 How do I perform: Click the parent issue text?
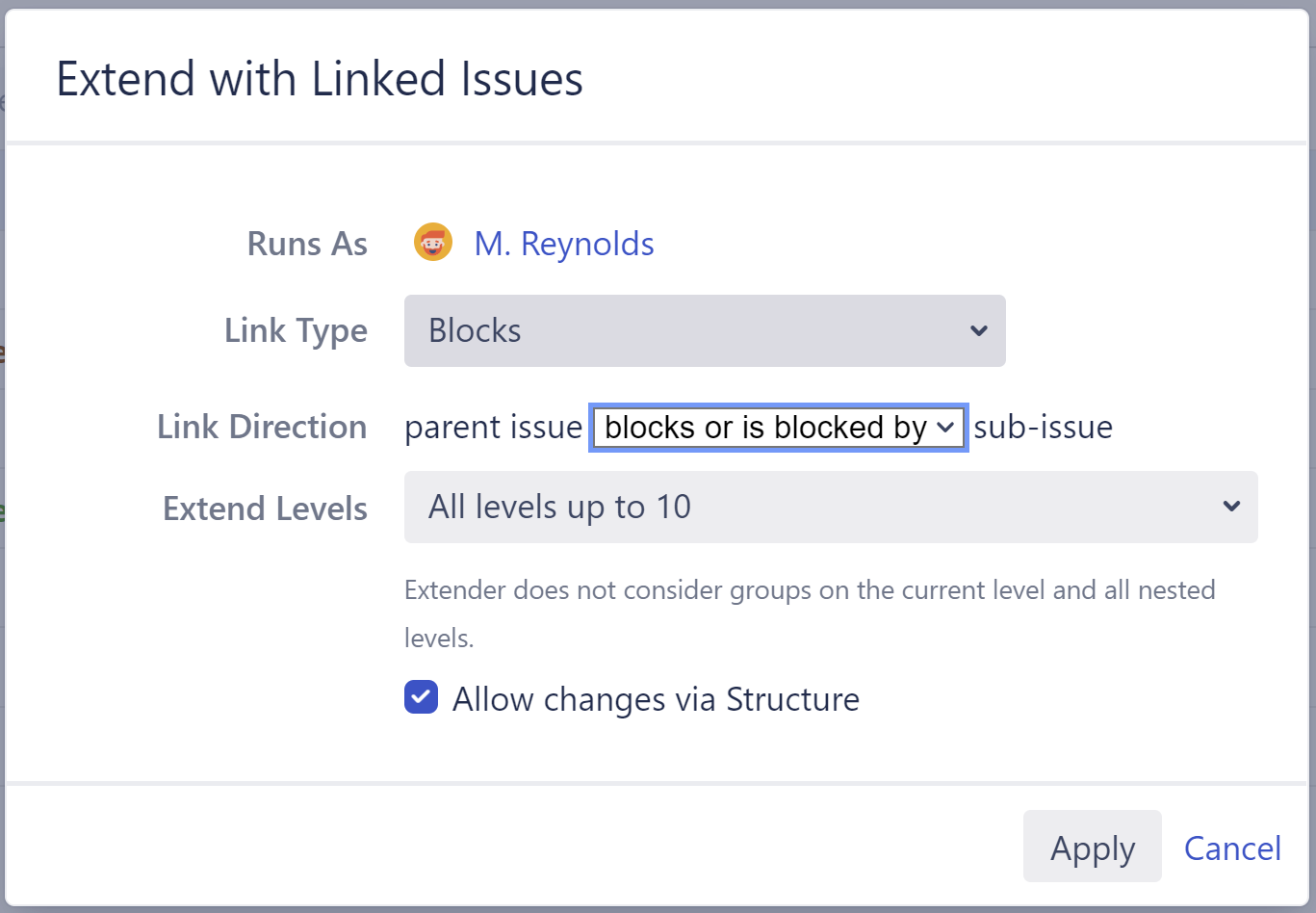[x=493, y=428]
